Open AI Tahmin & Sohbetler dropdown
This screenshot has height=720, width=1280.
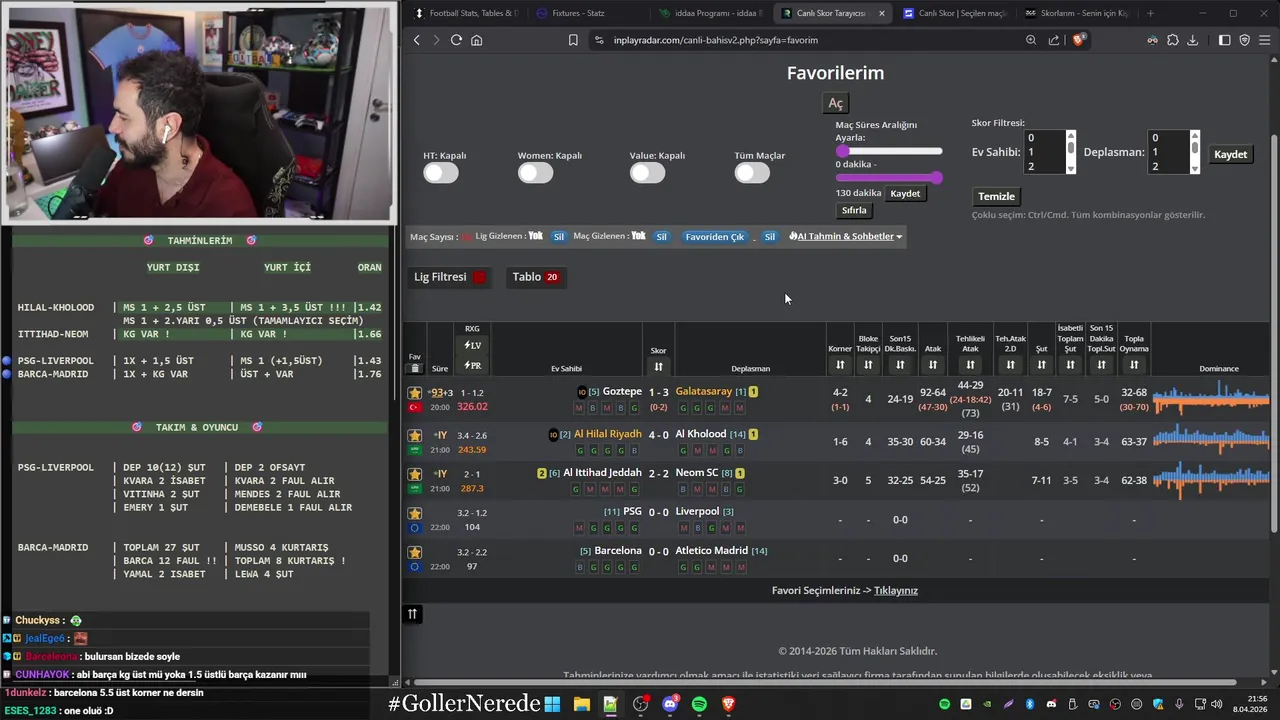846,237
